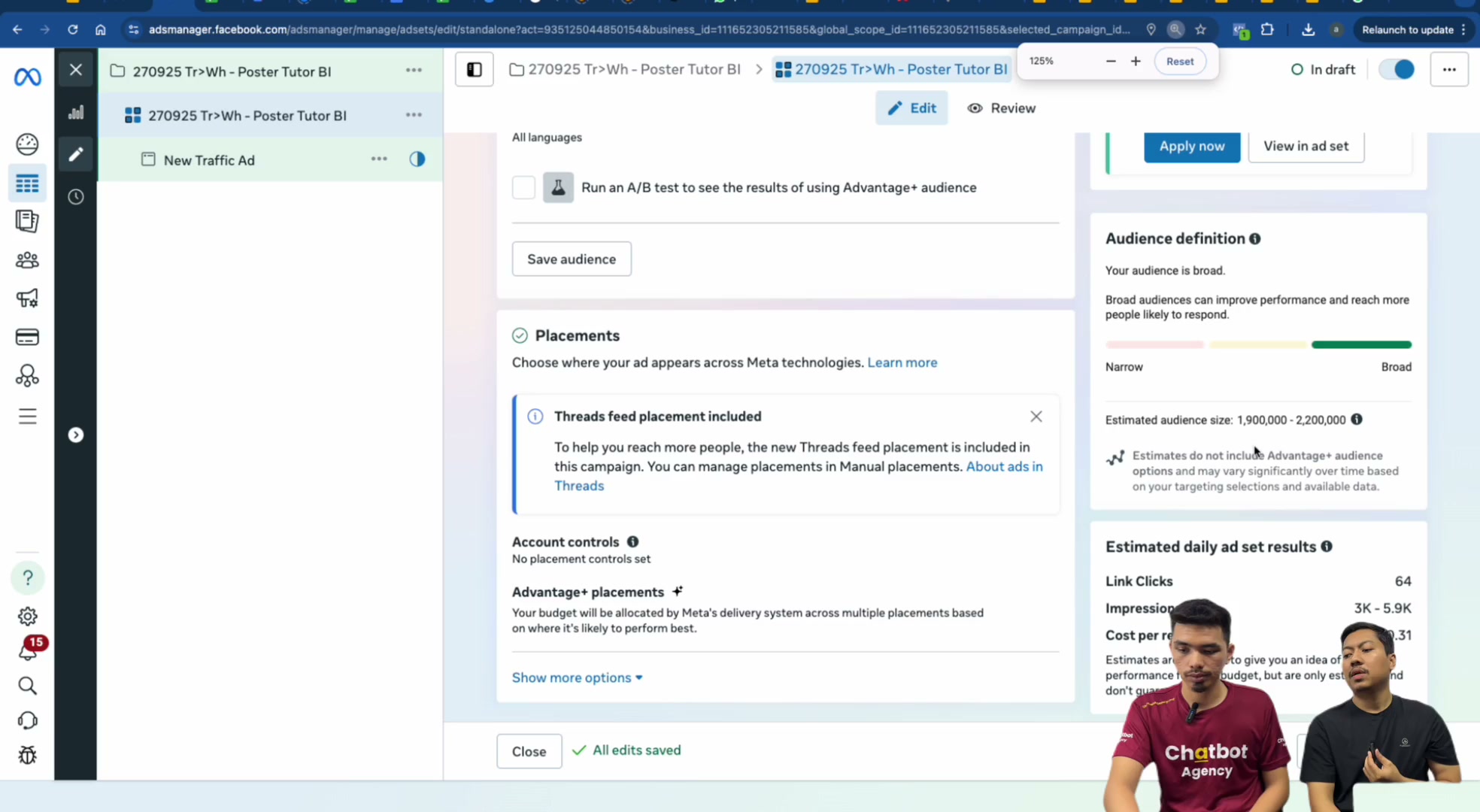Enable the A/B test checkbox

pos(523,187)
